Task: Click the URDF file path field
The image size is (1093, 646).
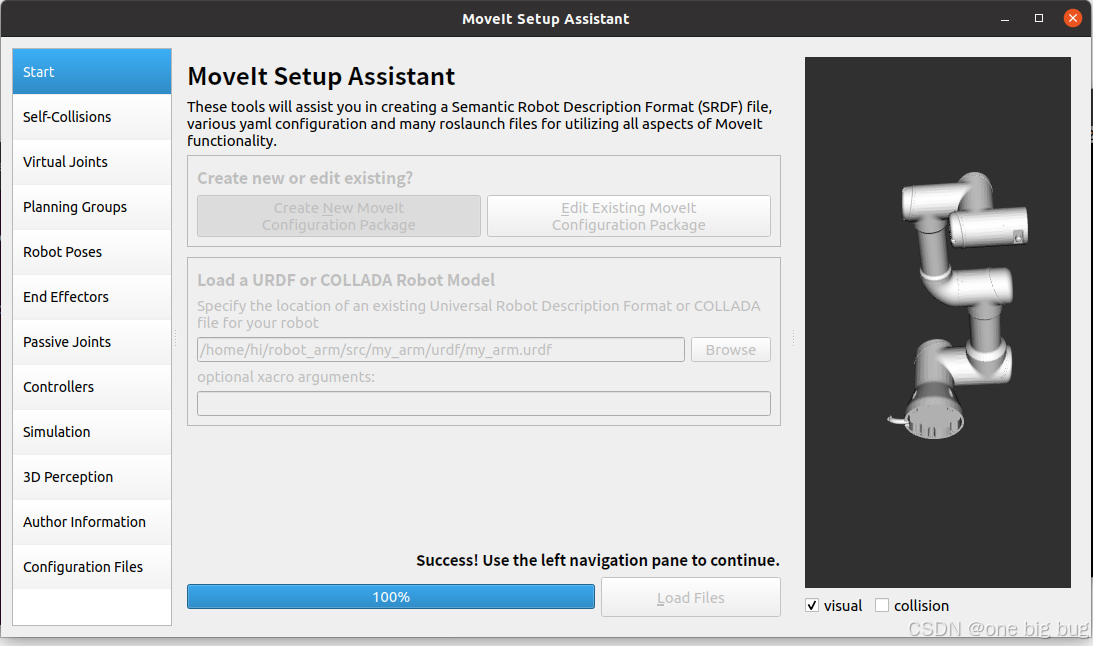Action: pos(441,350)
